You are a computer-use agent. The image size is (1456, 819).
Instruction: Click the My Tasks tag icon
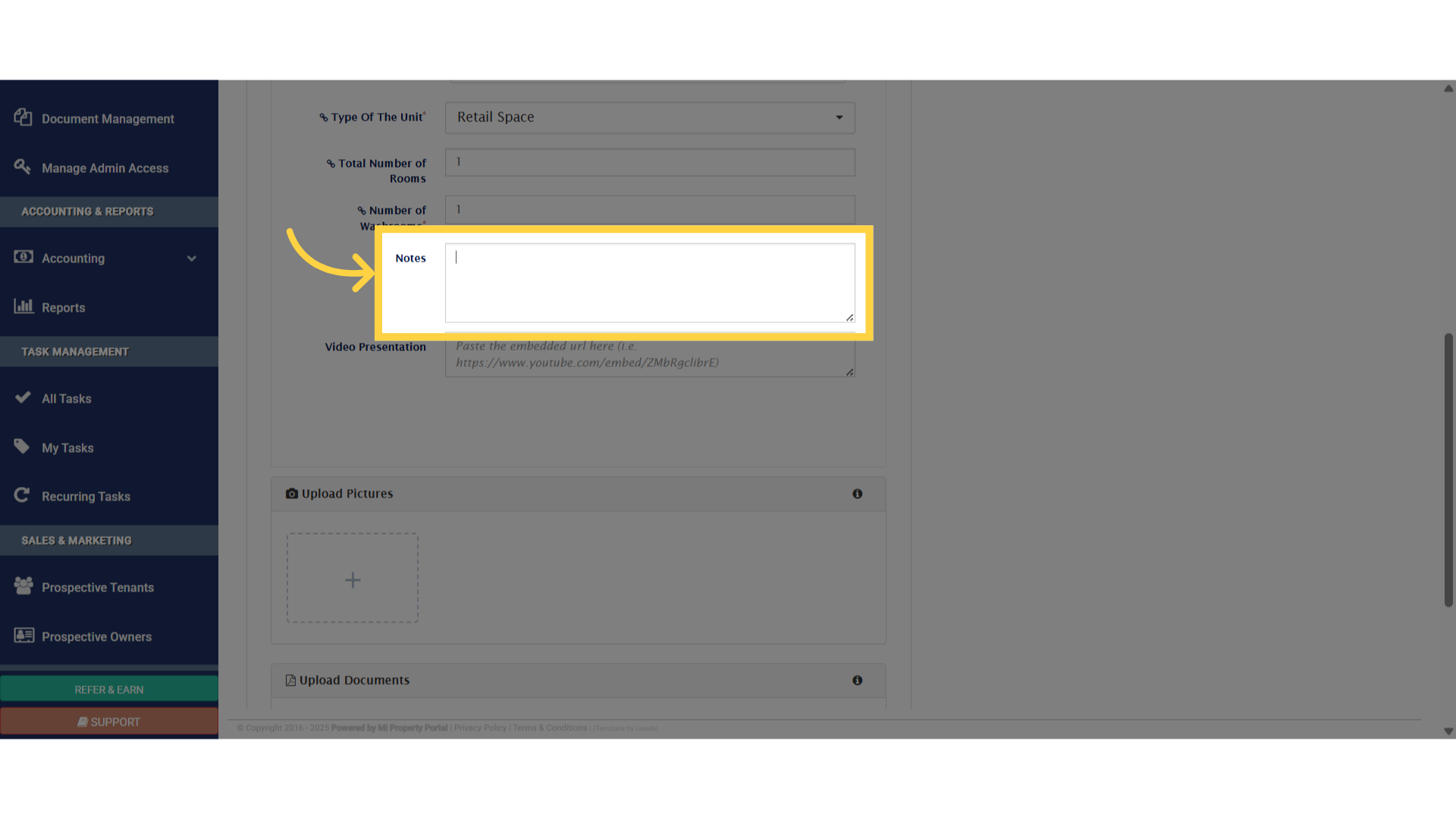click(x=22, y=447)
